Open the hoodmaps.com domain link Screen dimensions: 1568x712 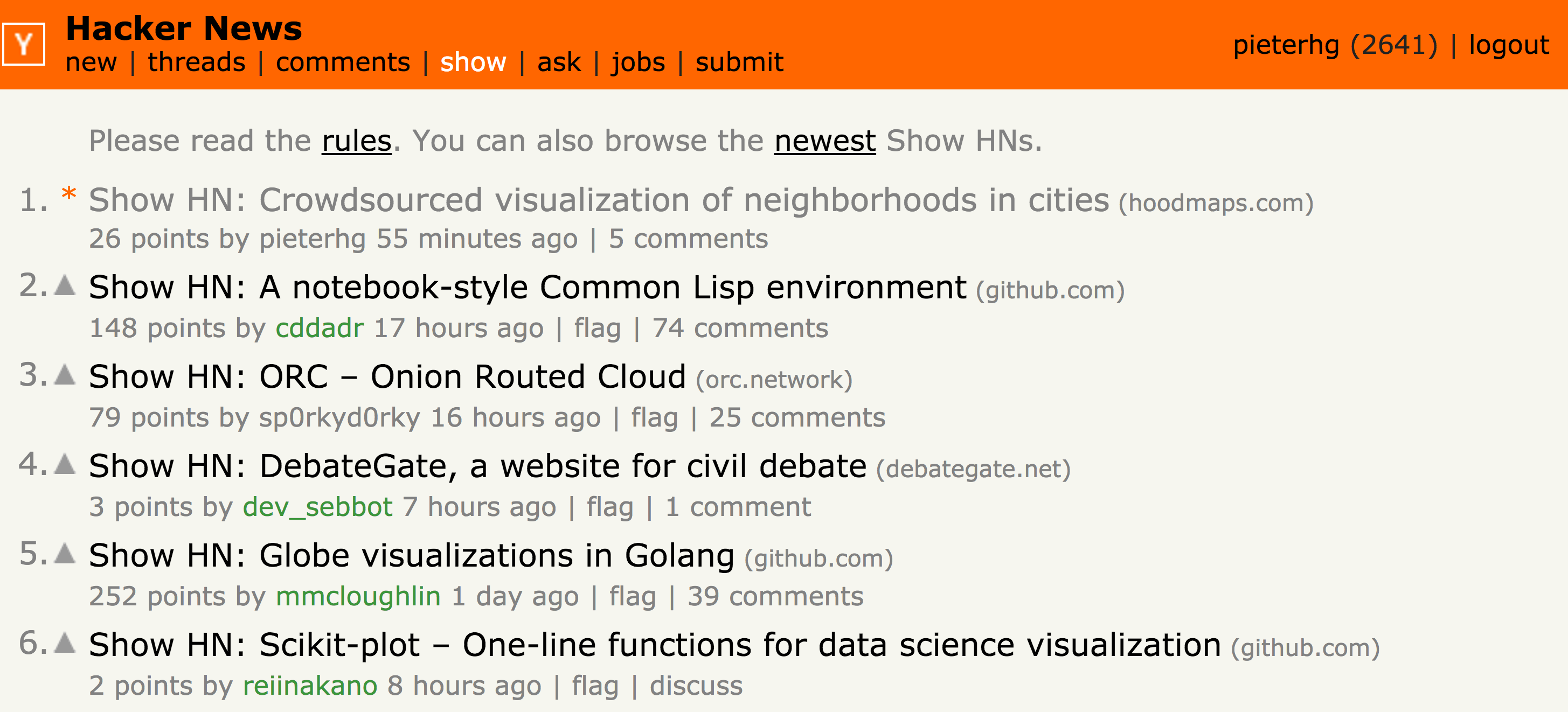click(1216, 203)
